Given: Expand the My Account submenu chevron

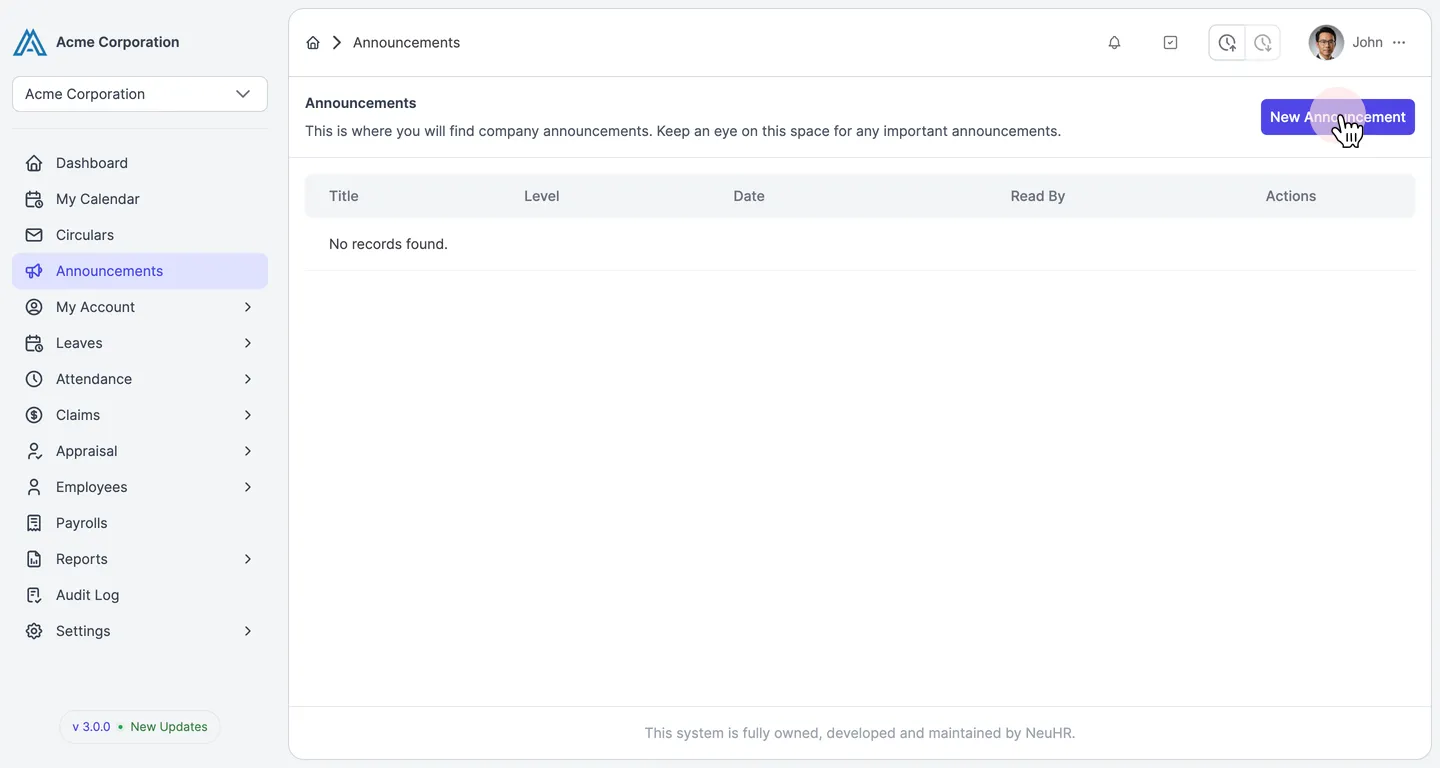Looking at the screenshot, I should [248, 307].
